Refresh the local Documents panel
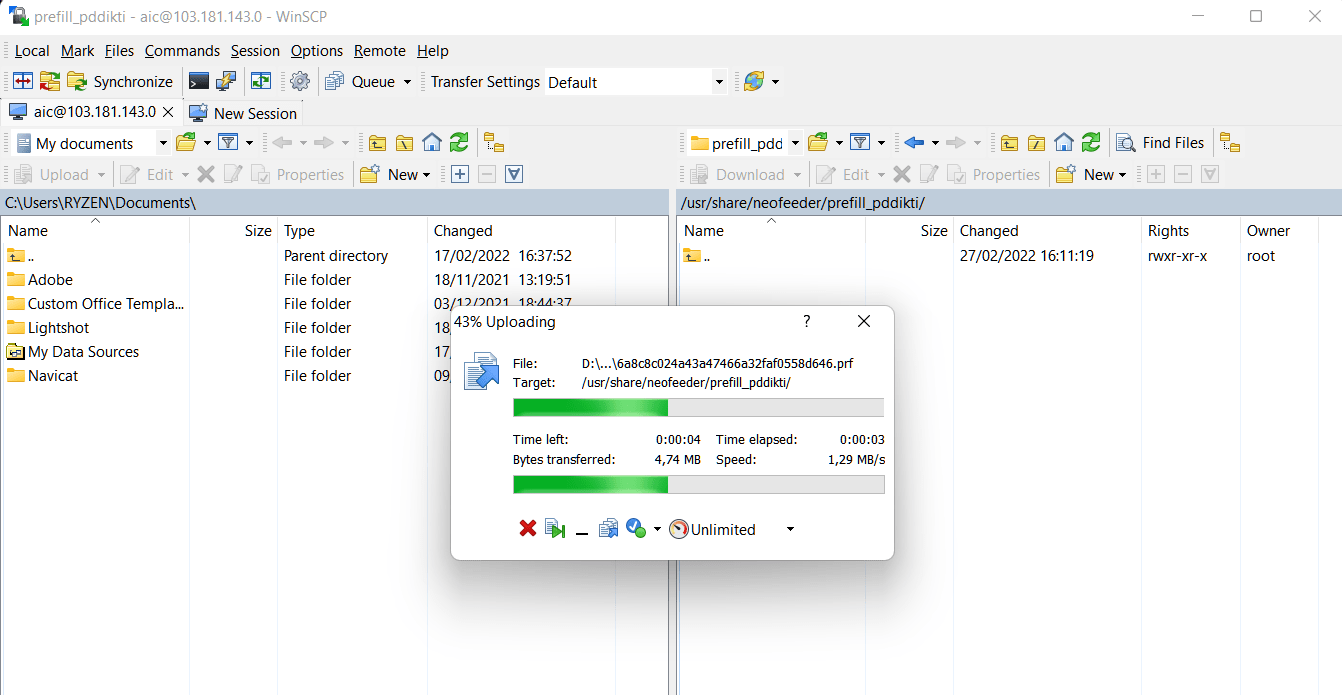The image size is (1342, 695). pos(459,143)
